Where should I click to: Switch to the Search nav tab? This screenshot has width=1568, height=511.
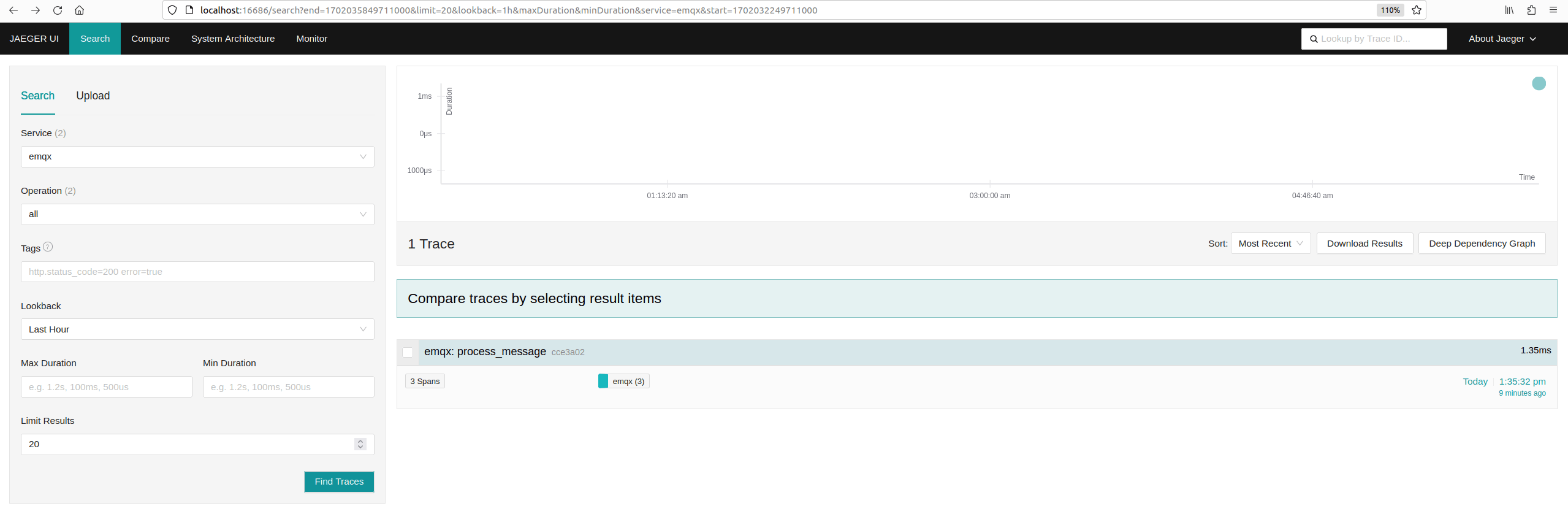click(95, 39)
